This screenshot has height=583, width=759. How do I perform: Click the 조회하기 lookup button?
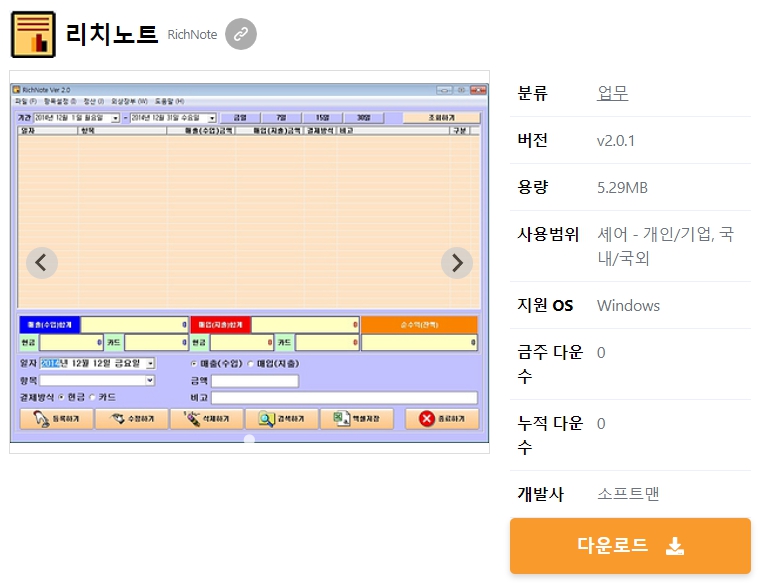441,118
